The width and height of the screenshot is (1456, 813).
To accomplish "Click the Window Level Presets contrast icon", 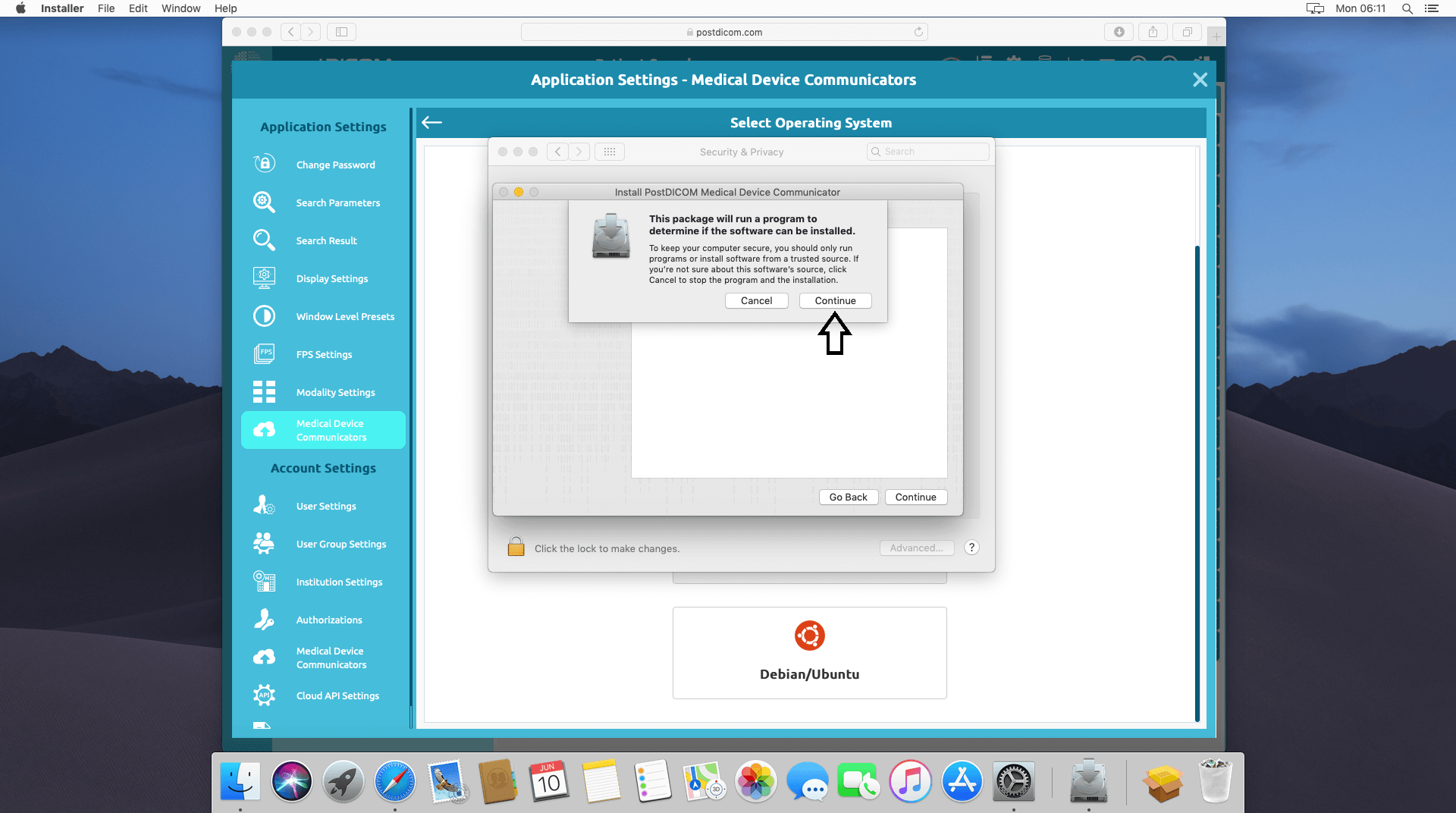I will pos(264,315).
